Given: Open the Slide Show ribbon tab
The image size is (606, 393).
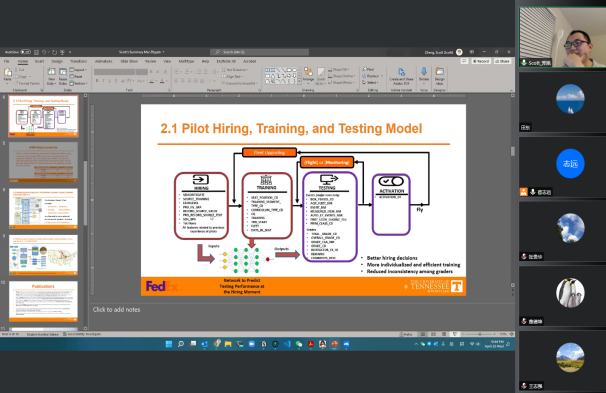Looking at the screenshot, I should tap(129, 61).
